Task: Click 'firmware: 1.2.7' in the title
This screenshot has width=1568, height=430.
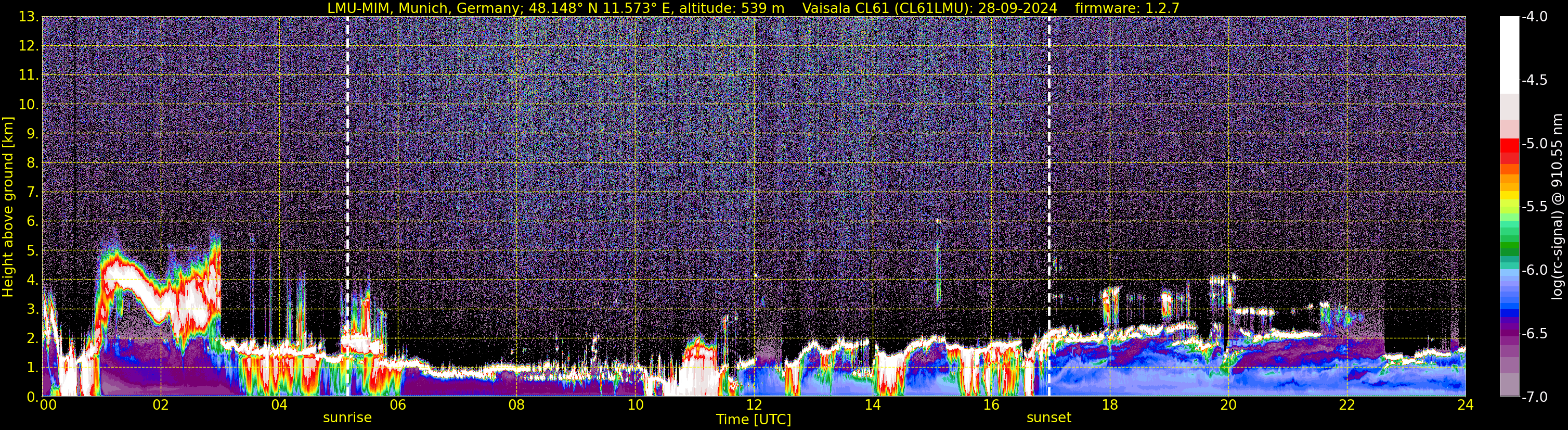Action: (1128, 8)
